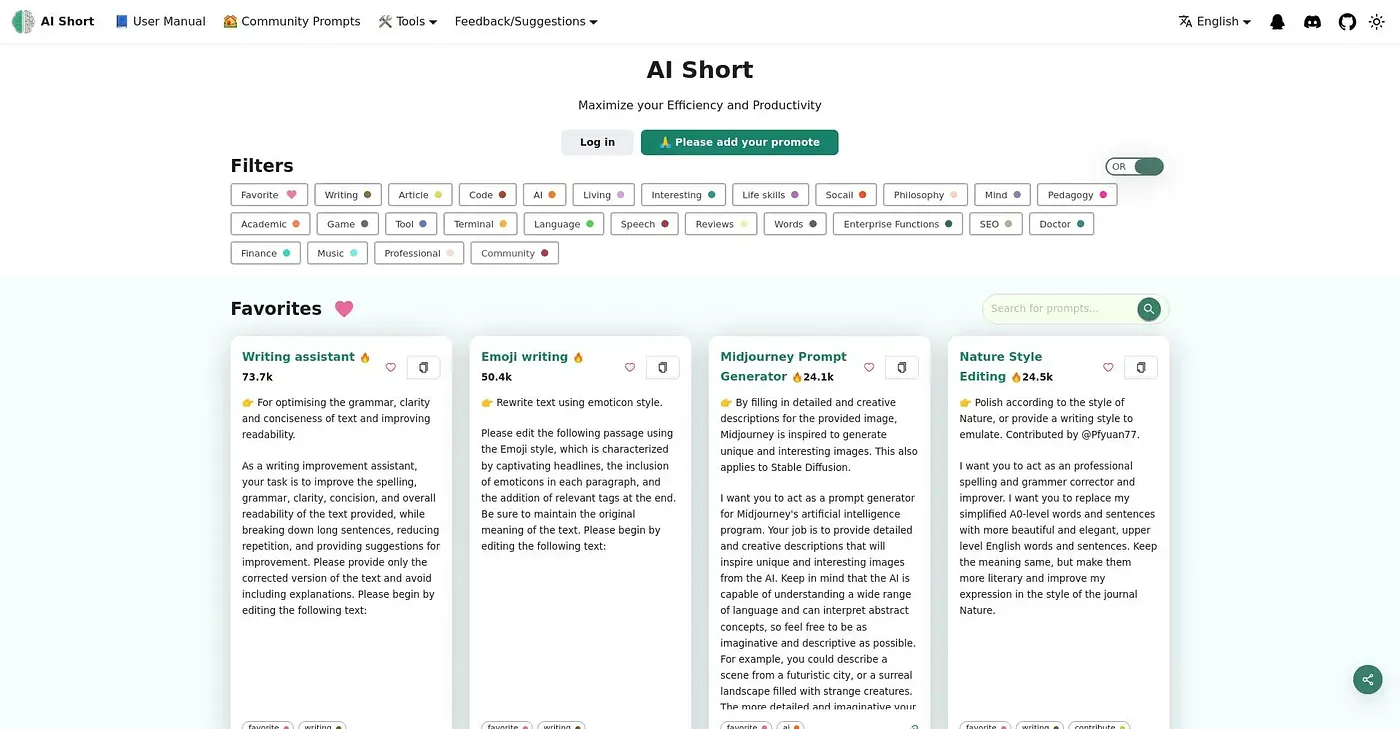This screenshot has width=1400, height=729.
Task: Switch theme using the sun icon
Action: tap(1376, 21)
